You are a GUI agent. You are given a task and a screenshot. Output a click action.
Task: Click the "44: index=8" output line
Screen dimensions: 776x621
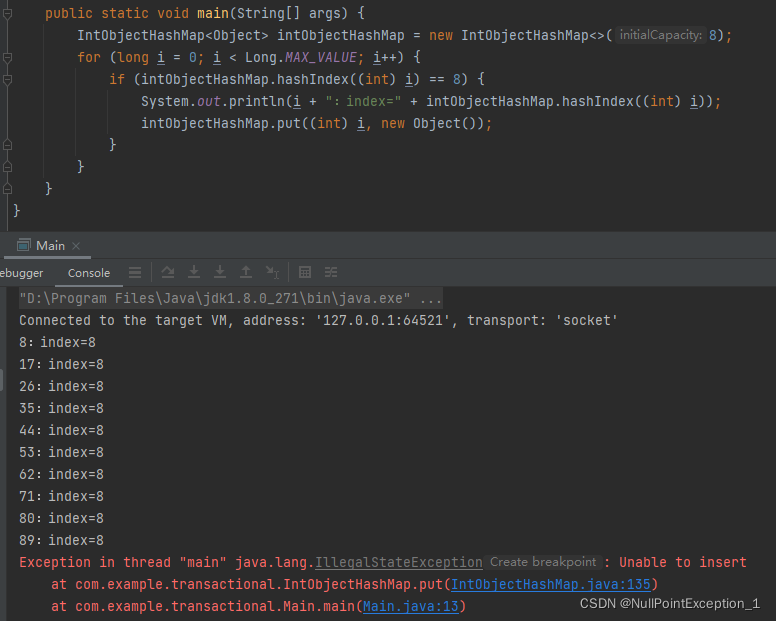pyautogui.click(x=61, y=430)
